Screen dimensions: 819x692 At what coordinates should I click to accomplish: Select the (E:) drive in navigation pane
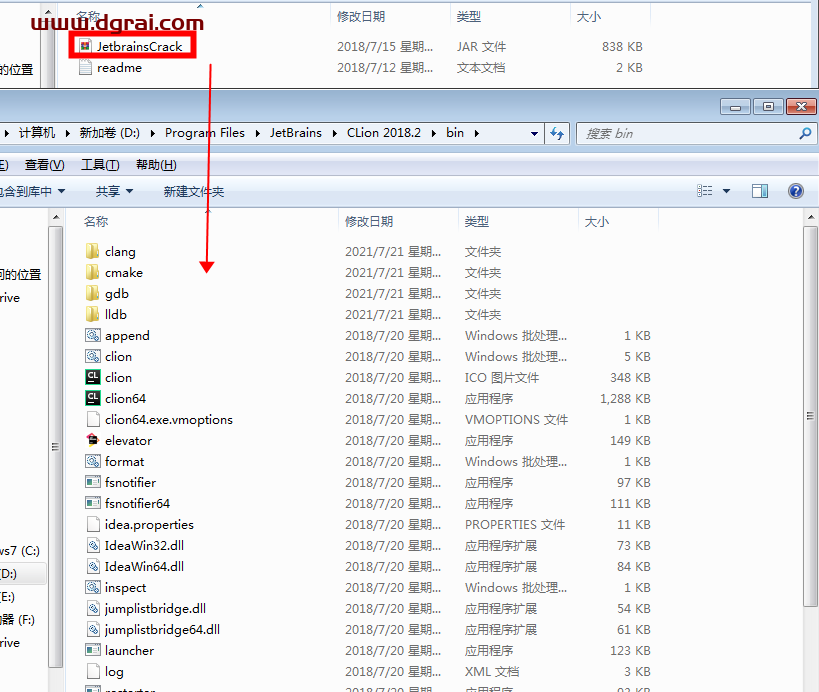click(7, 596)
